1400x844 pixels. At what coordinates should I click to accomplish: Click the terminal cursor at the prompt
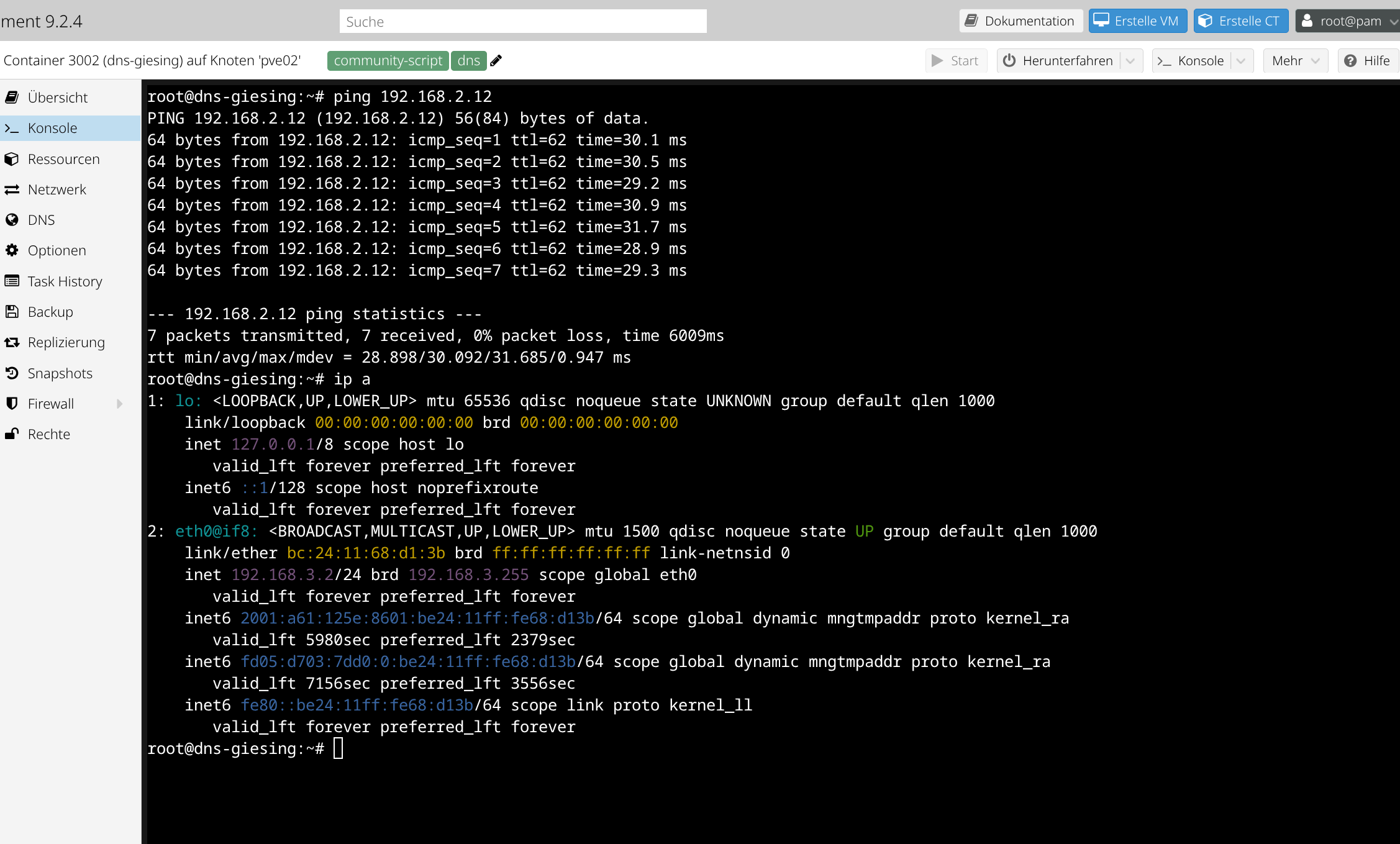pyautogui.click(x=339, y=748)
